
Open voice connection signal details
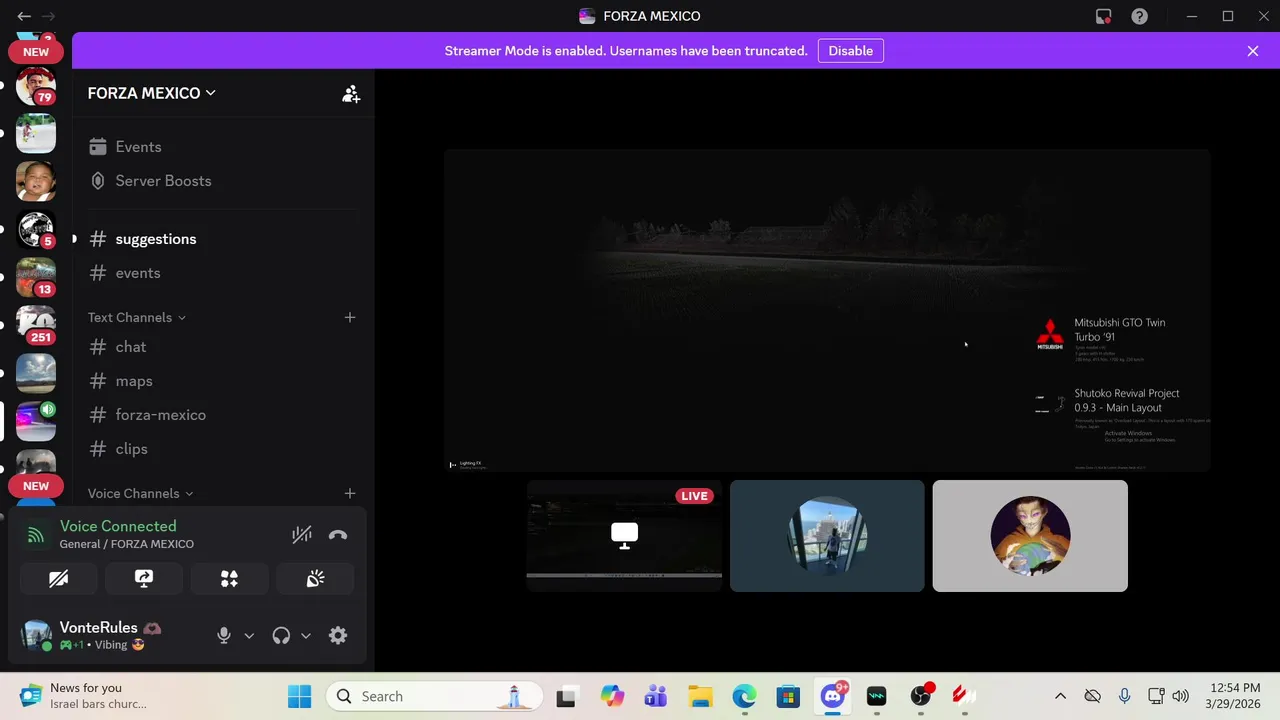coord(36,535)
